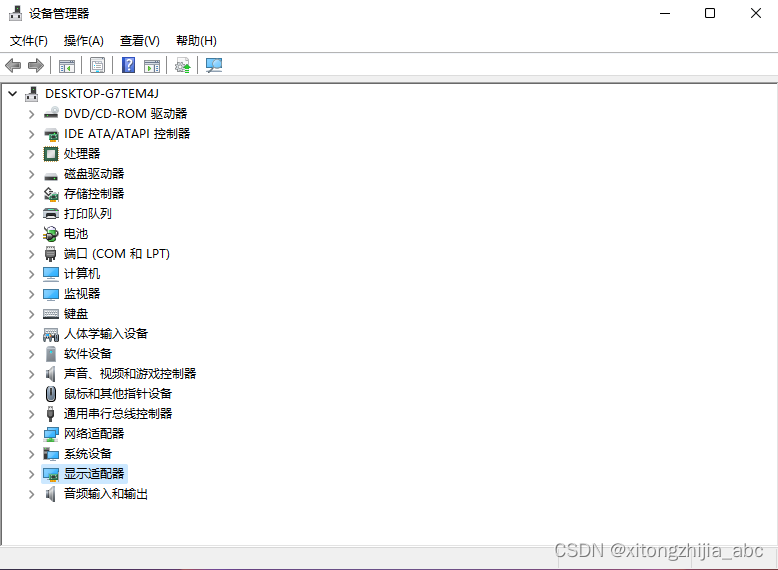The width and height of the screenshot is (778, 570).
Task: Click the Scan for hardware changes icon
Action: click(x=214, y=65)
